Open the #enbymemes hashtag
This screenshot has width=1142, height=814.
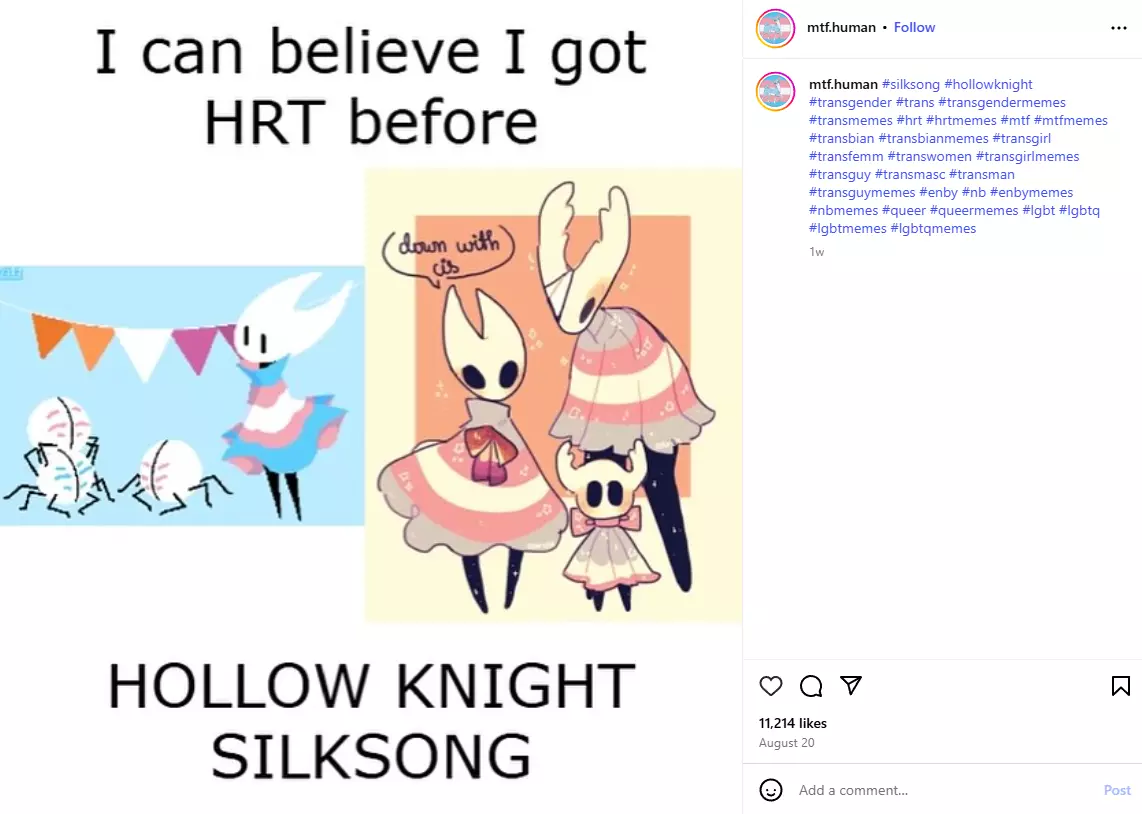(x=1031, y=192)
